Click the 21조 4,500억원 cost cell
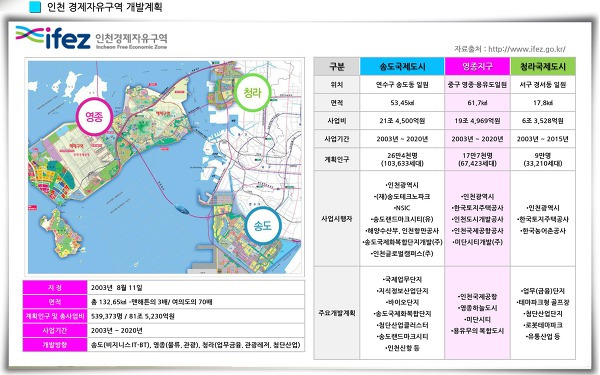 [402, 121]
